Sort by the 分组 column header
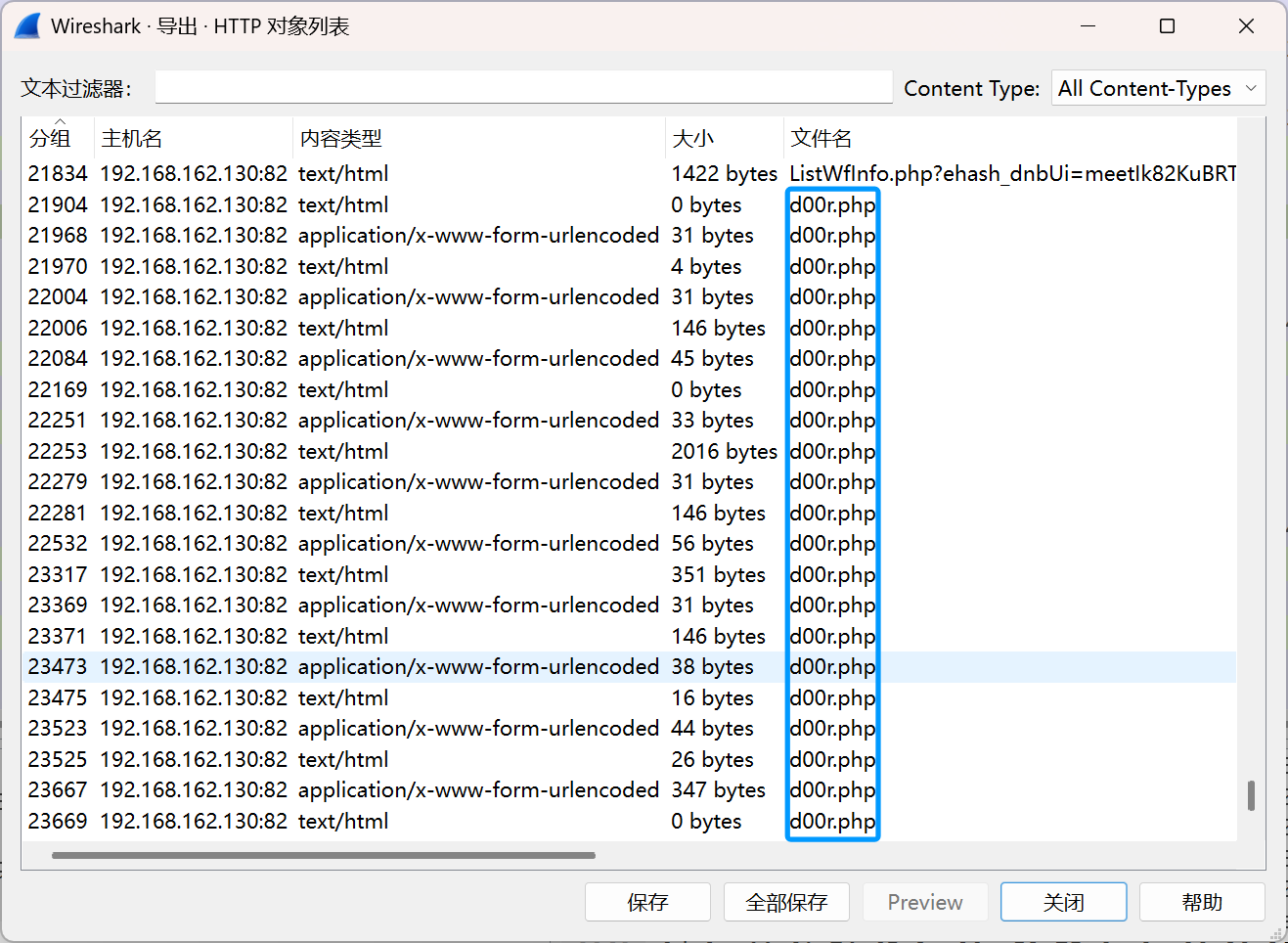 click(x=58, y=138)
